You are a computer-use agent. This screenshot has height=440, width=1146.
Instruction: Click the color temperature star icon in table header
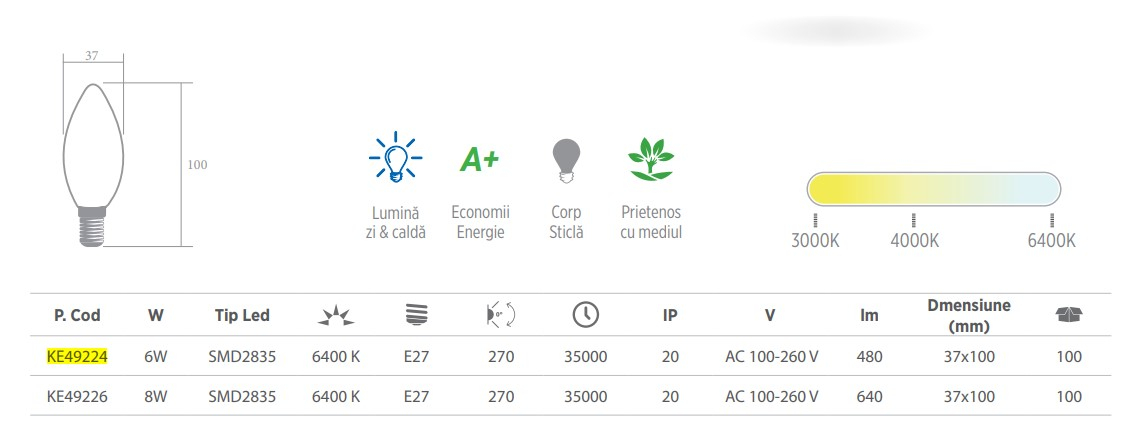click(x=336, y=316)
